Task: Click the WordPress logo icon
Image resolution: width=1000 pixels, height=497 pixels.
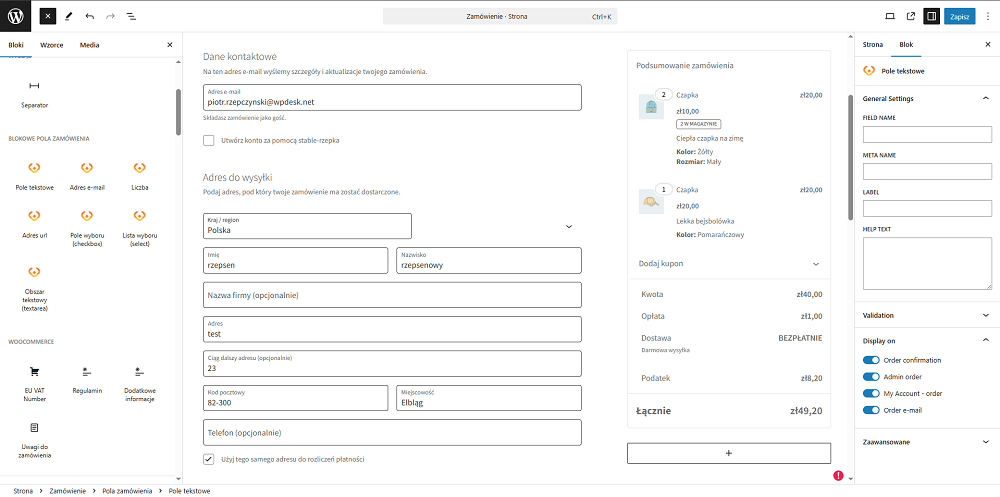Action: (x=16, y=16)
